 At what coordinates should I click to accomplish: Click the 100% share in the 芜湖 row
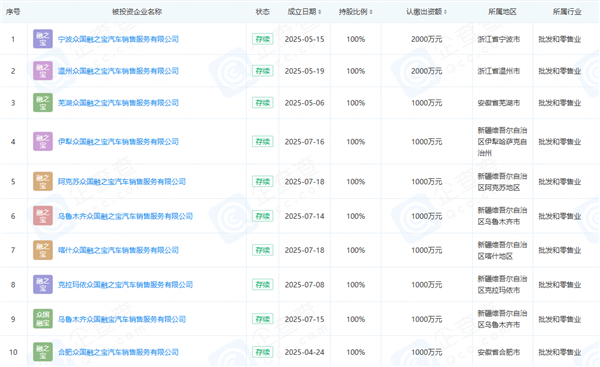coord(355,103)
